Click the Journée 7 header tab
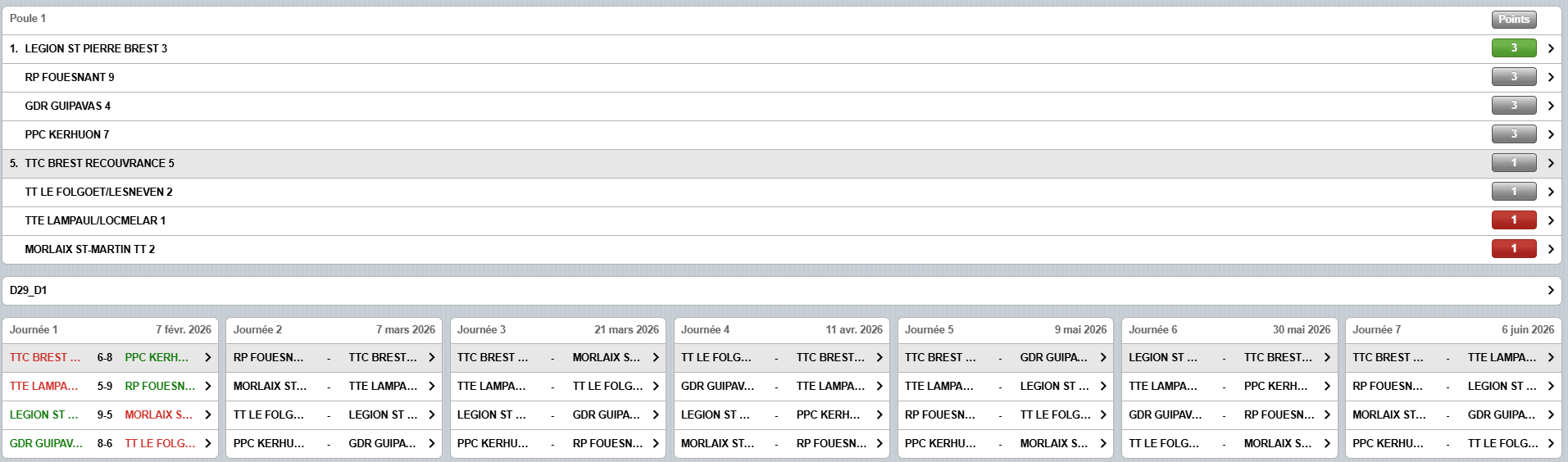1568x462 pixels. 1452,329
